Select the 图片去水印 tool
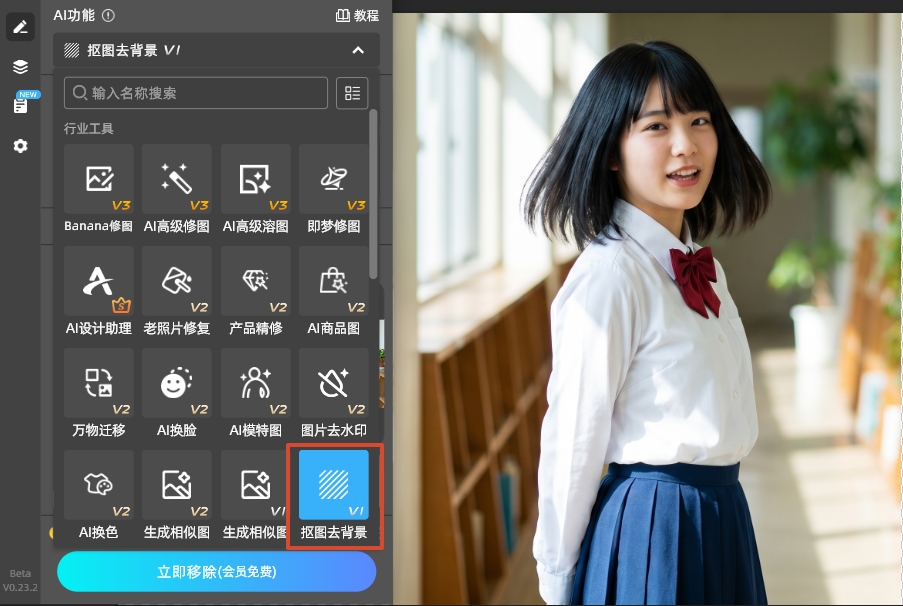 coord(334,393)
